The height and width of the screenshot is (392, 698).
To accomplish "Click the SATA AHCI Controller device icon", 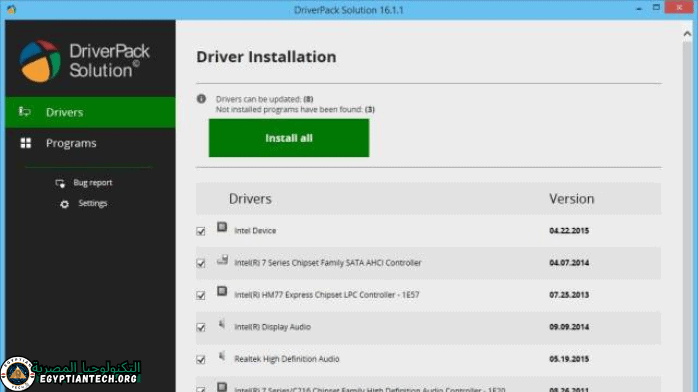I will [222, 259].
